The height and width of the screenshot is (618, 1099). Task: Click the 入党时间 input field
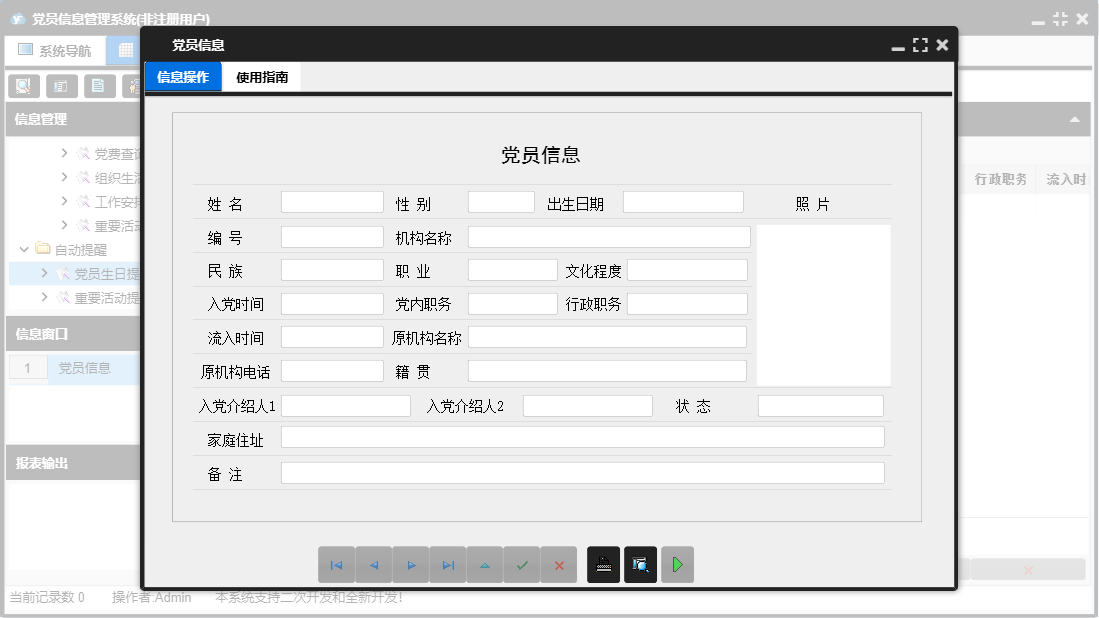point(332,303)
